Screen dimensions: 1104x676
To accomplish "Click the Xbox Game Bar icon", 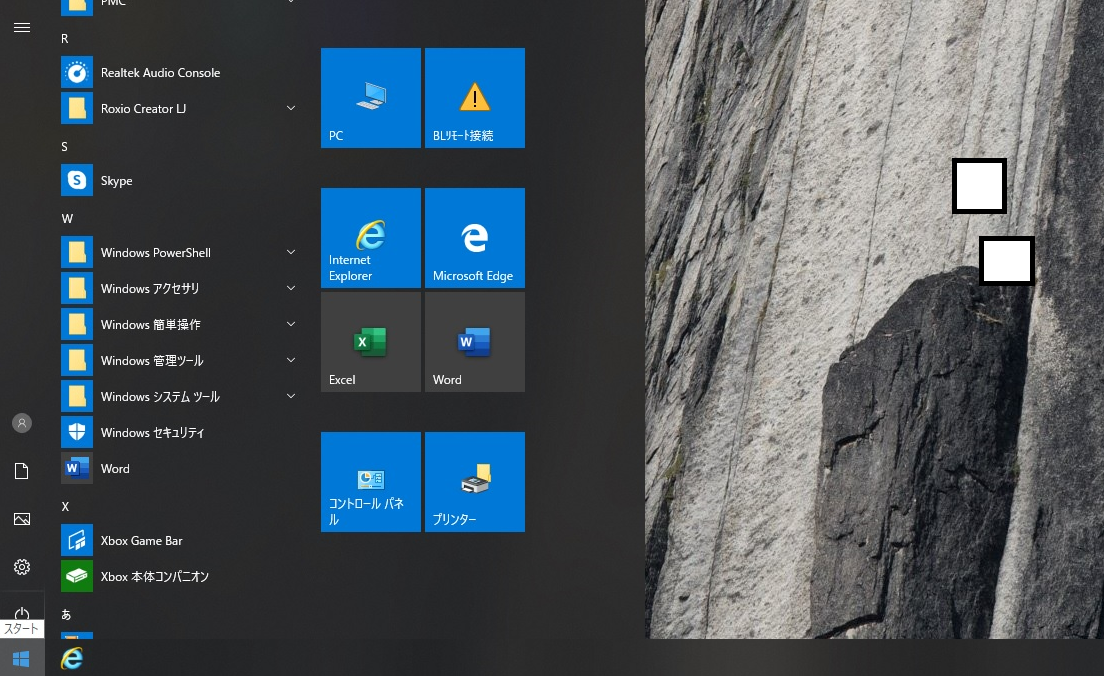I will tap(77, 541).
